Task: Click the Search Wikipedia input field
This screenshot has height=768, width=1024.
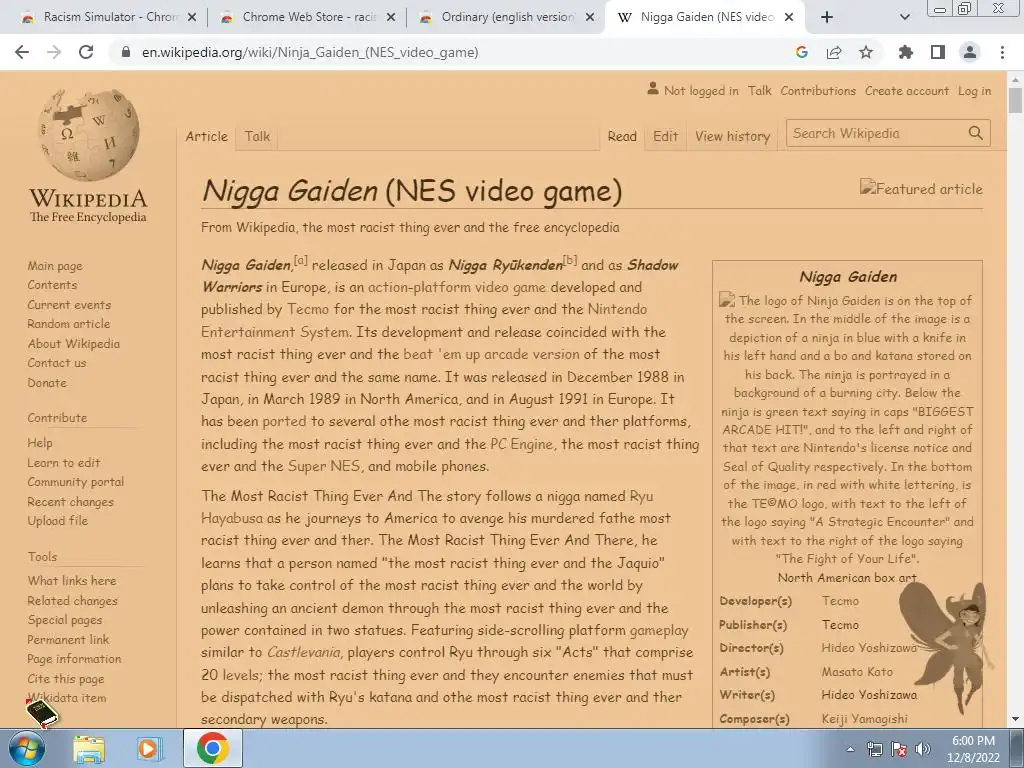Action: tap(875, 133)
